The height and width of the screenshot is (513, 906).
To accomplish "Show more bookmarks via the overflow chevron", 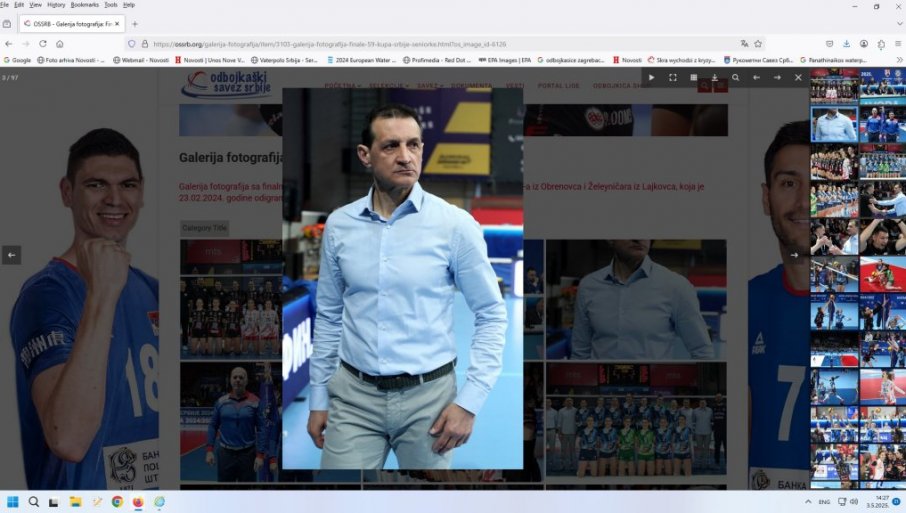I will pos(899,60).
